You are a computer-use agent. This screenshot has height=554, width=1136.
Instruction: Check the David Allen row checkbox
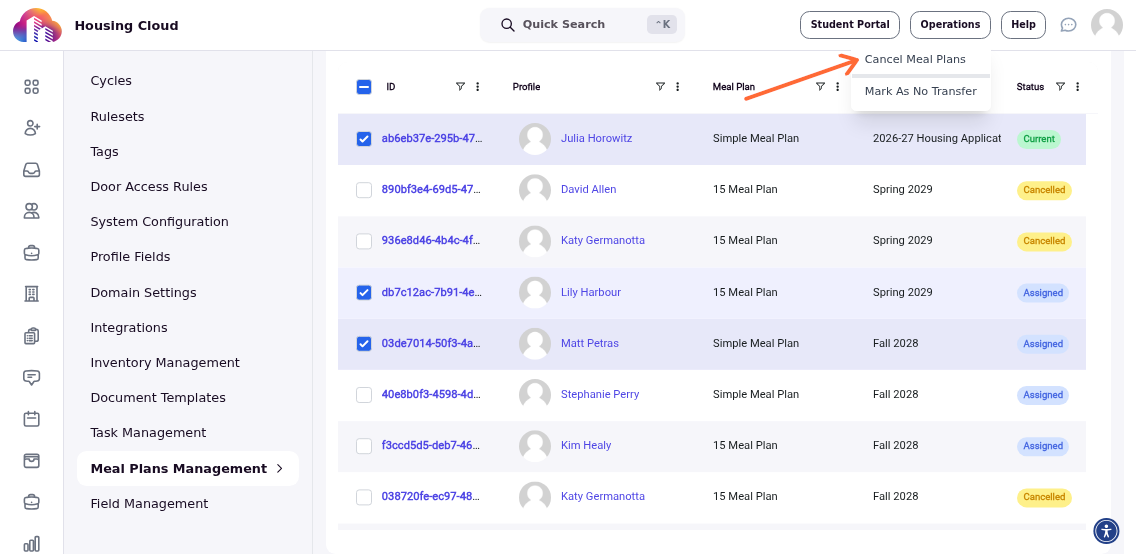(364, 190)
